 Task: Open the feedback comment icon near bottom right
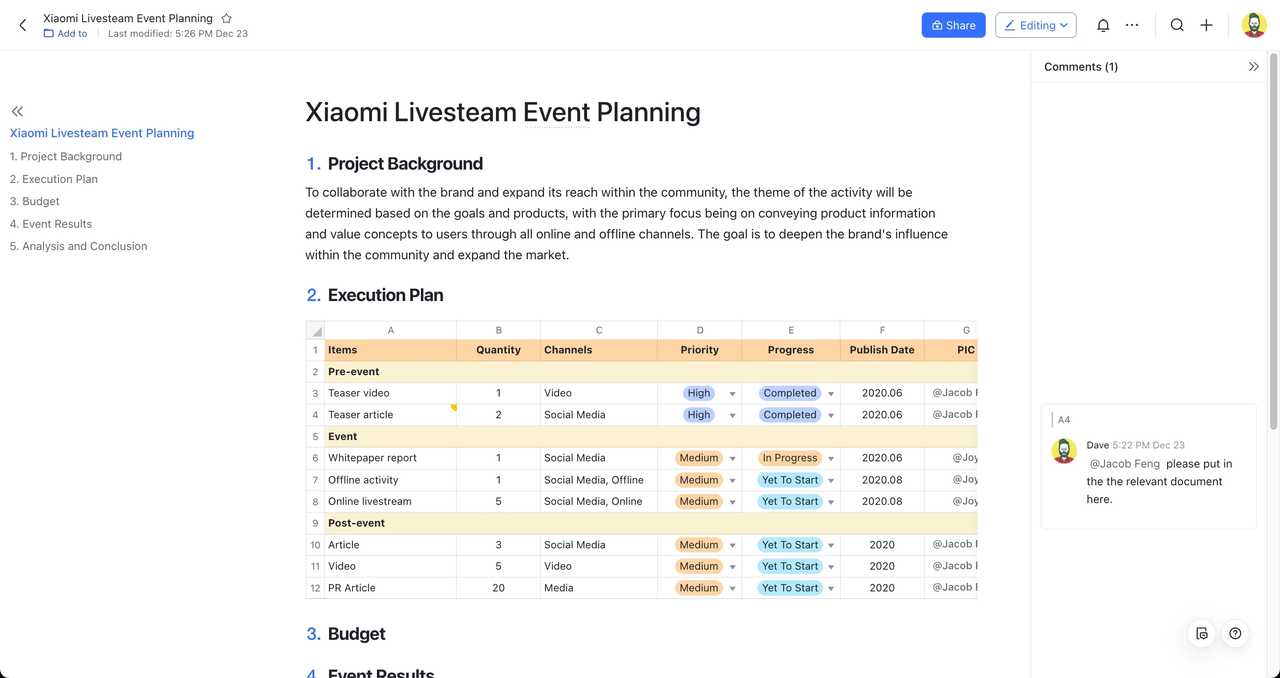[x=1201, y=633]
